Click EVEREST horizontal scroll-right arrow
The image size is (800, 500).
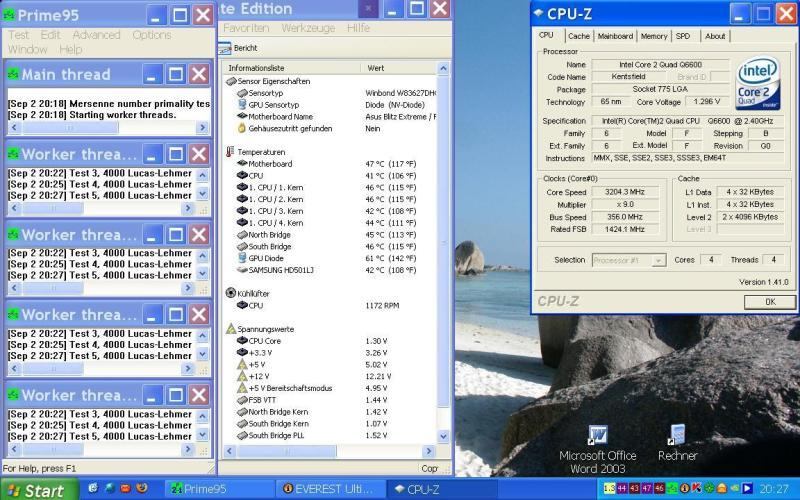click(x=429, y=451)
